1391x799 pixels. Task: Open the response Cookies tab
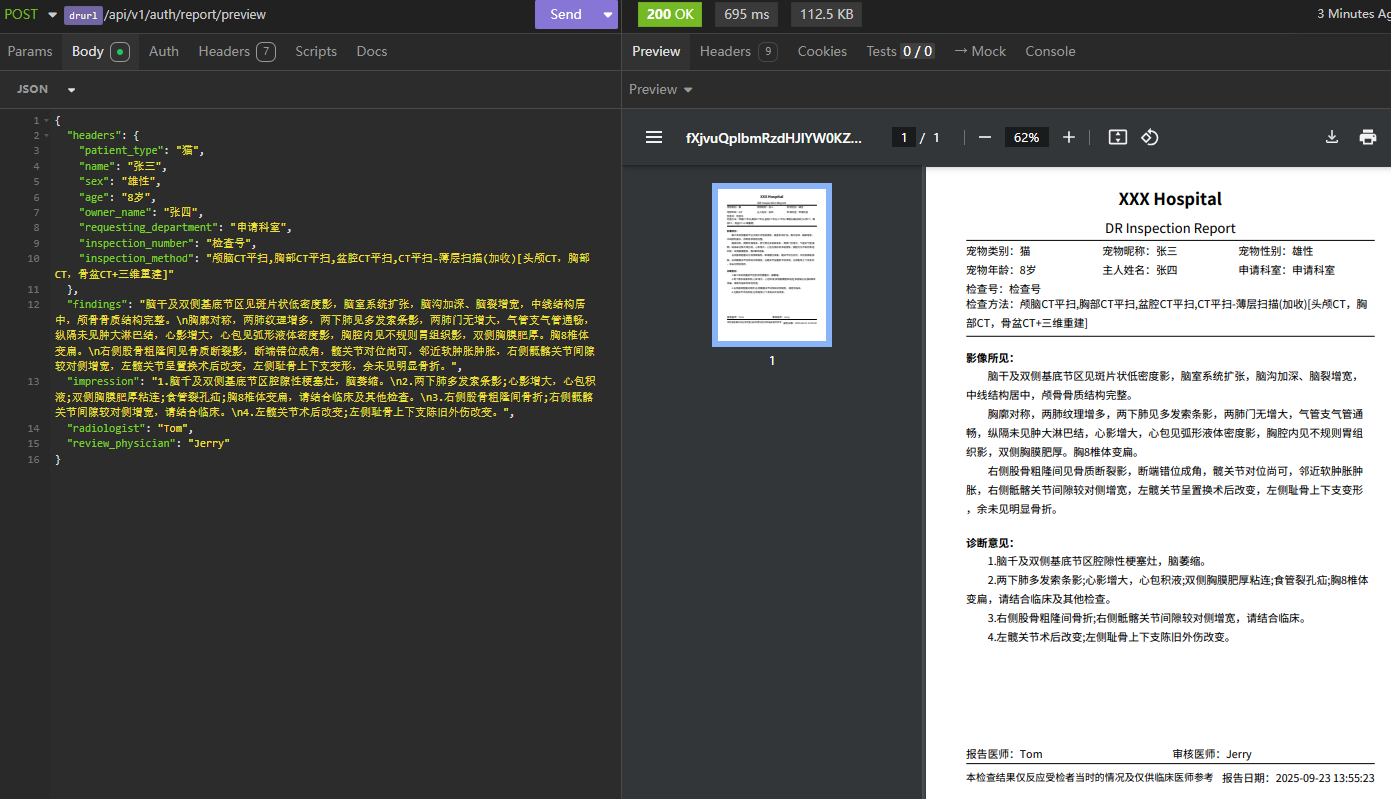821,51
